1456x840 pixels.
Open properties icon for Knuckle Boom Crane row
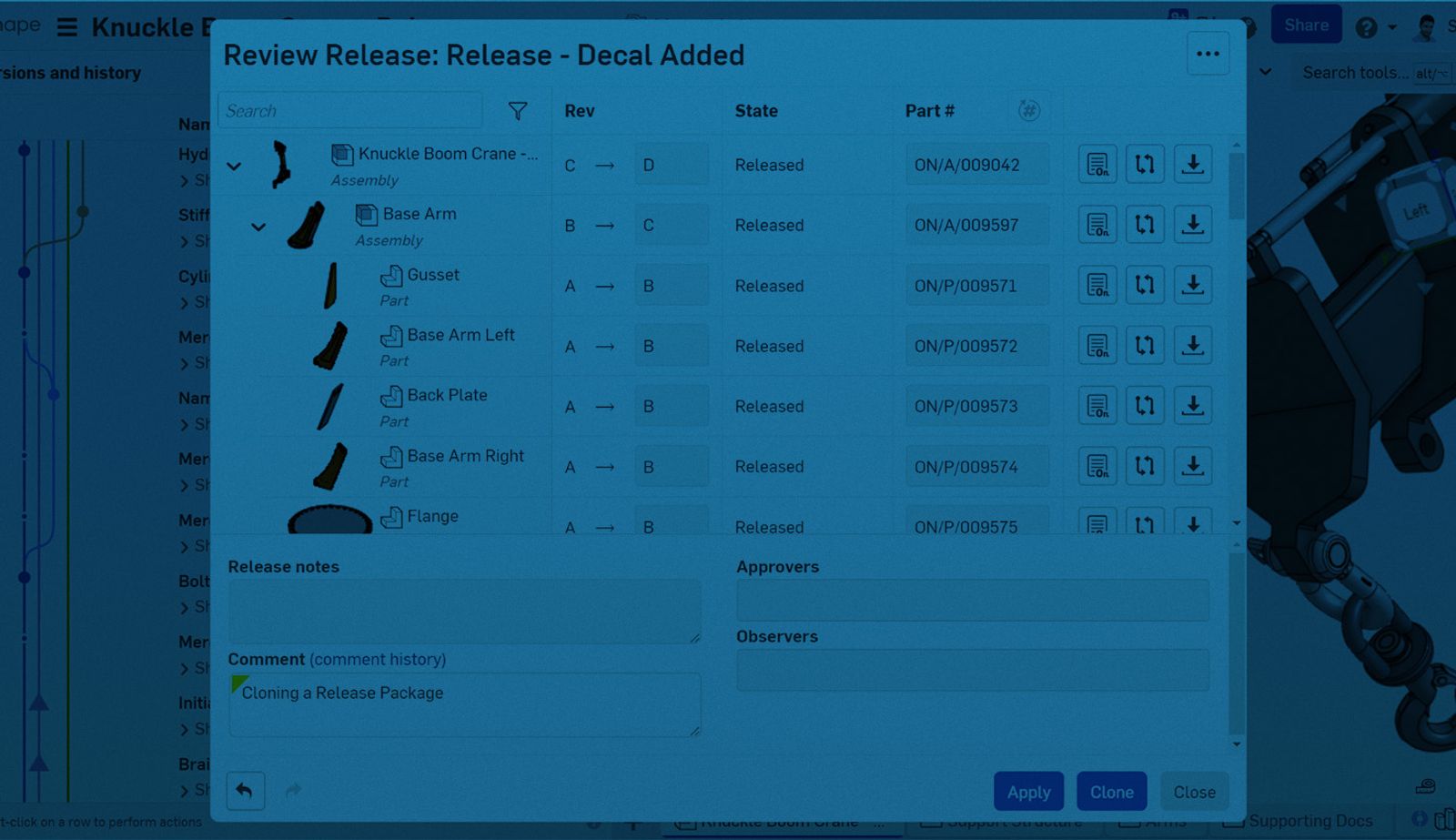pos(1097,165)
